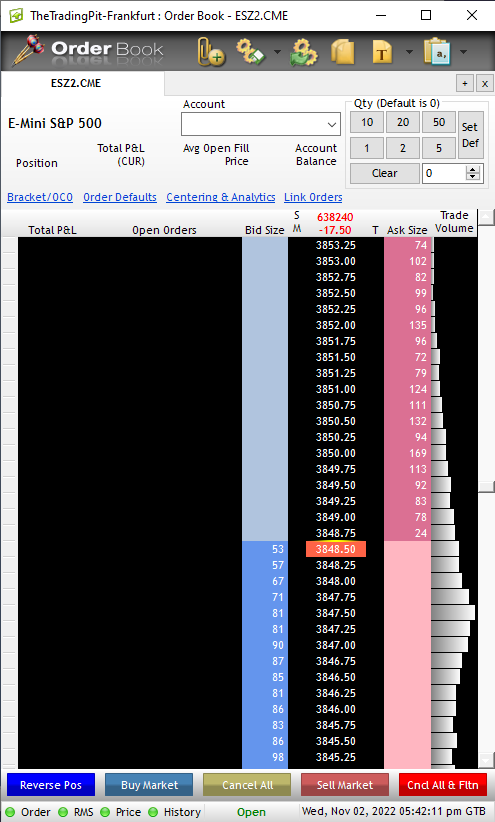
Task: Click the Cncl All & Fltn button
Action: (x=443, y=785)
